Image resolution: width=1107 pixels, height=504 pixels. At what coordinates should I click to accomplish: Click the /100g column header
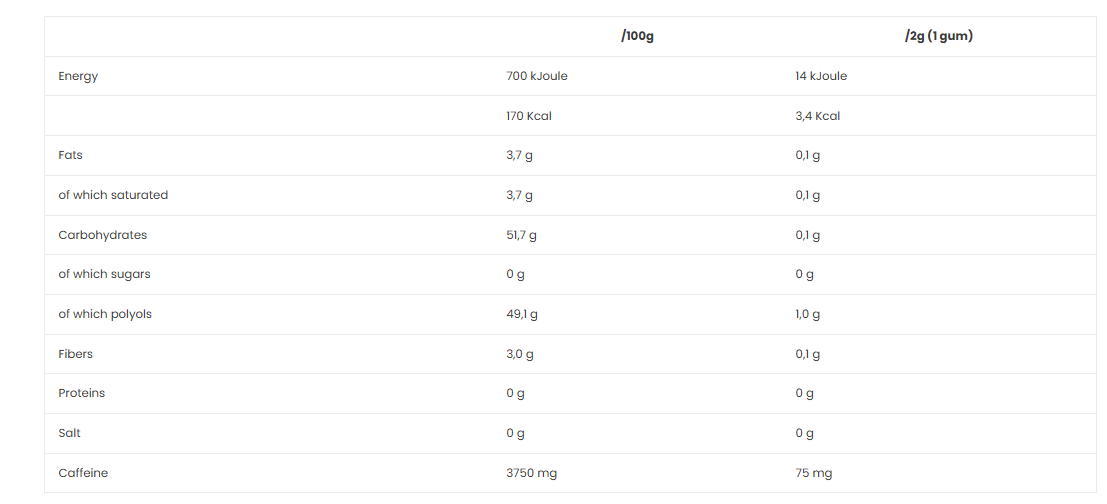point(637,36)
